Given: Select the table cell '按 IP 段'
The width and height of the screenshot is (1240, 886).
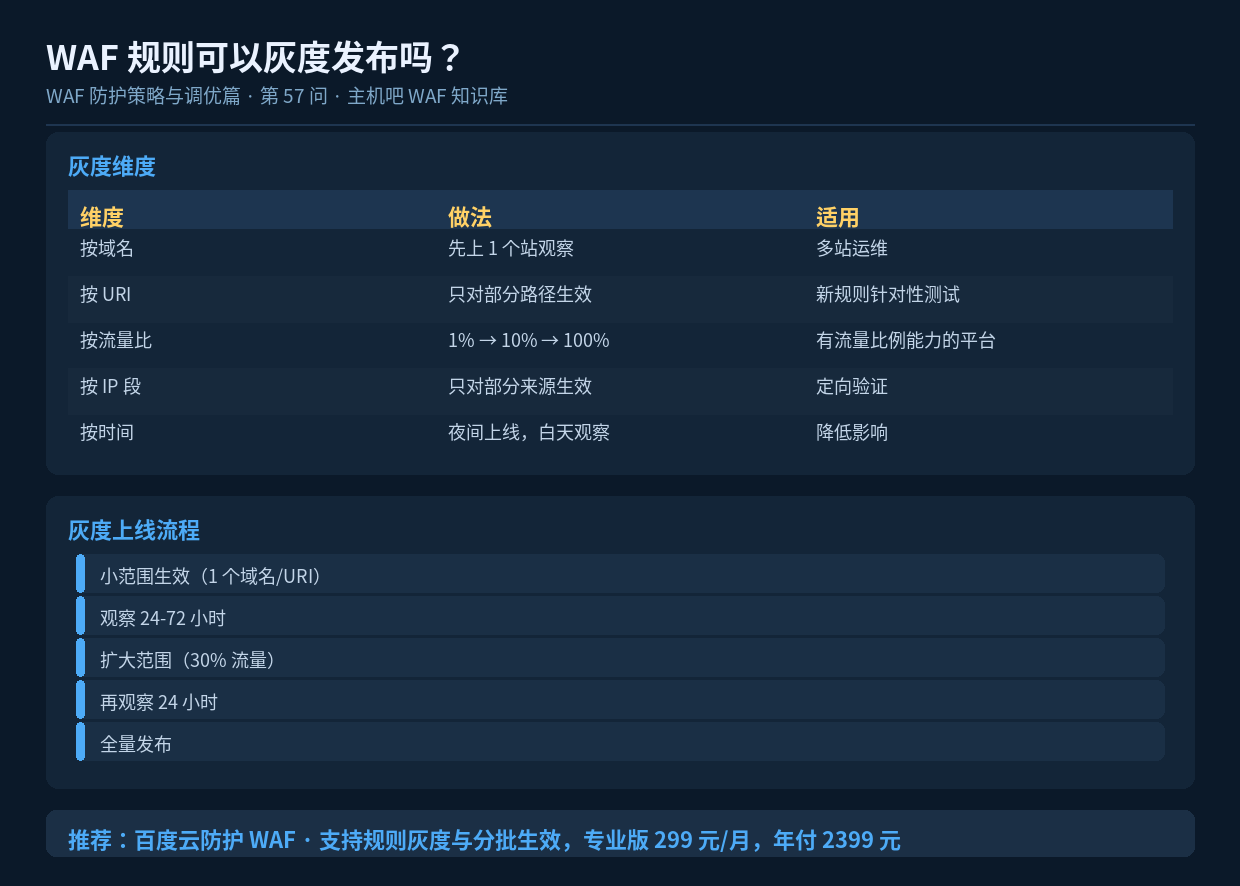Looking at the screenshot, I should 111,387.
